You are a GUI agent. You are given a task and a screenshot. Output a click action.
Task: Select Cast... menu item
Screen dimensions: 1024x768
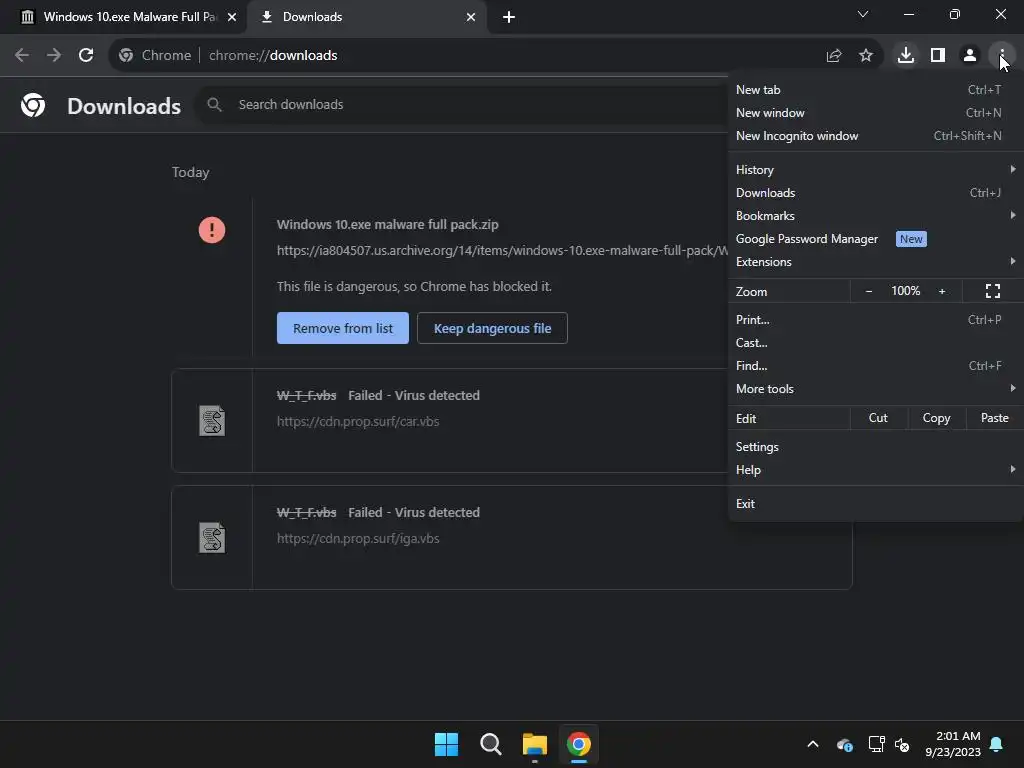click(x=876, y=342)
